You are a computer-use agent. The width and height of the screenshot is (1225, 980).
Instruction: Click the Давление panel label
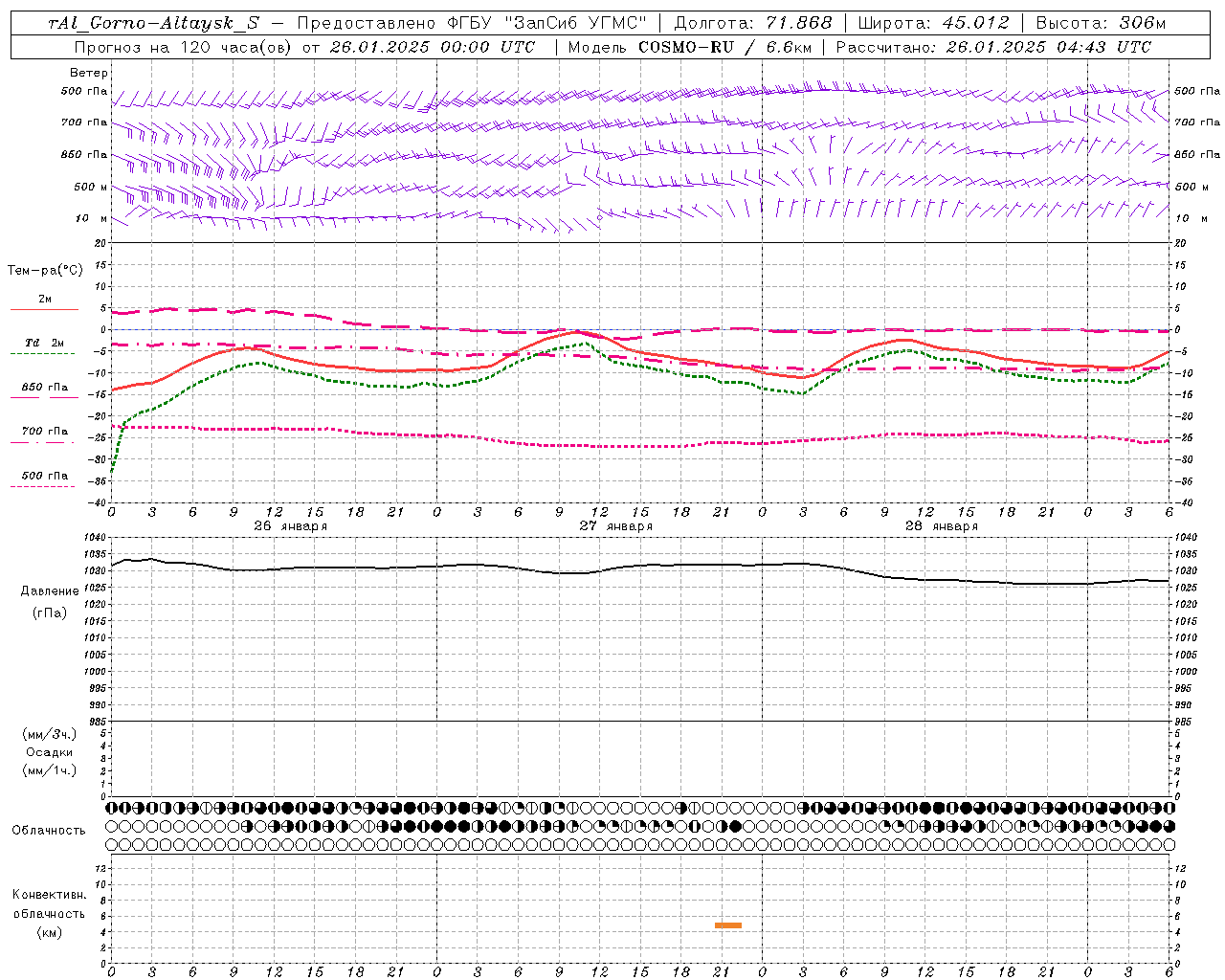[x=50, y=591]
